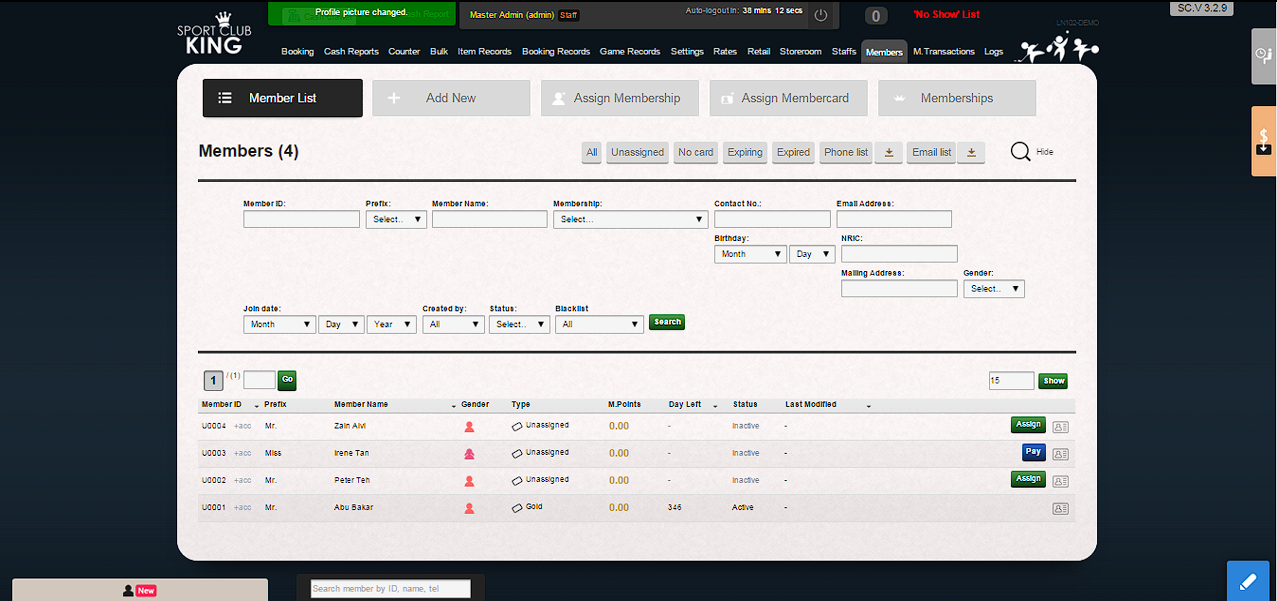Go to the Storeroom menu
This screenshot has width=1277, height=601.
click(x=800, y=52)
